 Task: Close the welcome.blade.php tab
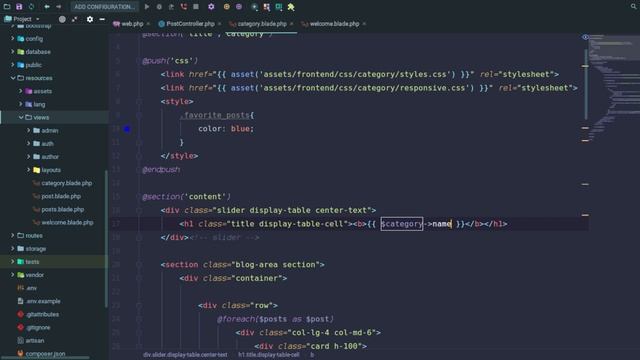(364, 24)
